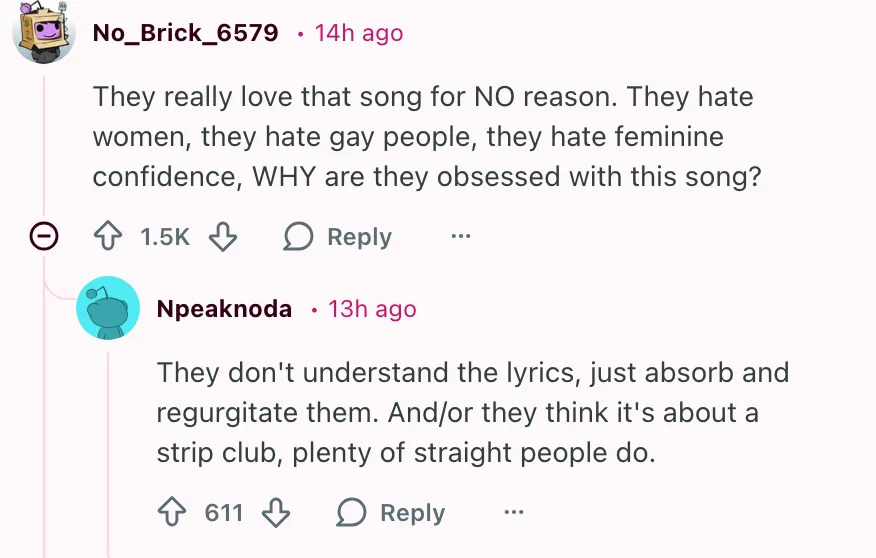Open No_Brick_6579's avatar profile picture
This screenshot has width=876, height=558.
coord(43,31)
